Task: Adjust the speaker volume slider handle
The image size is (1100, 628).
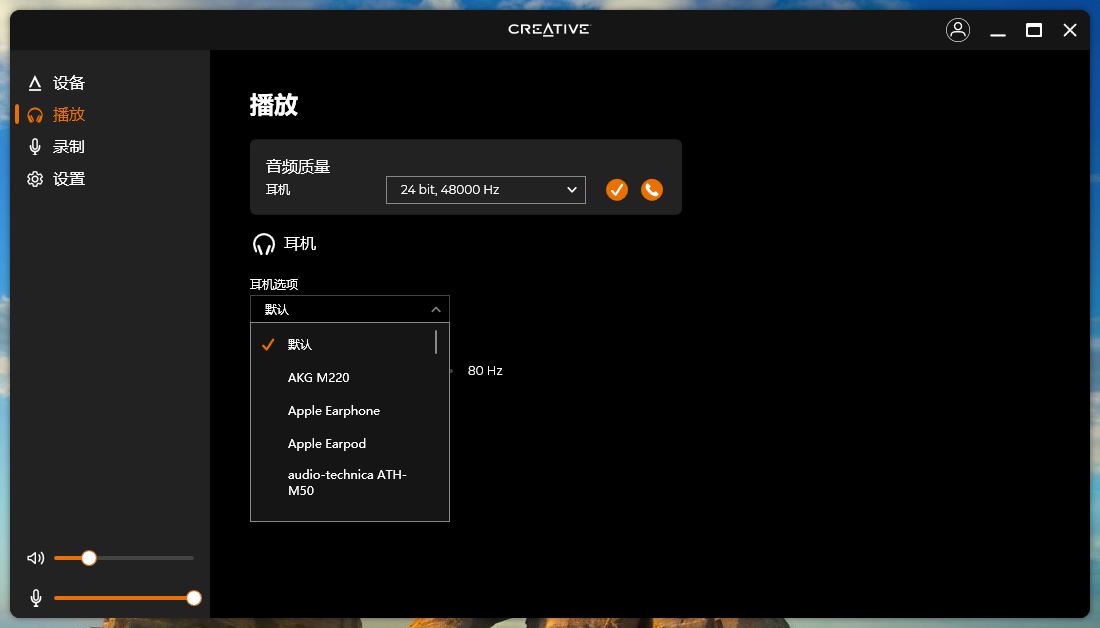Action: tap(88, 558)
